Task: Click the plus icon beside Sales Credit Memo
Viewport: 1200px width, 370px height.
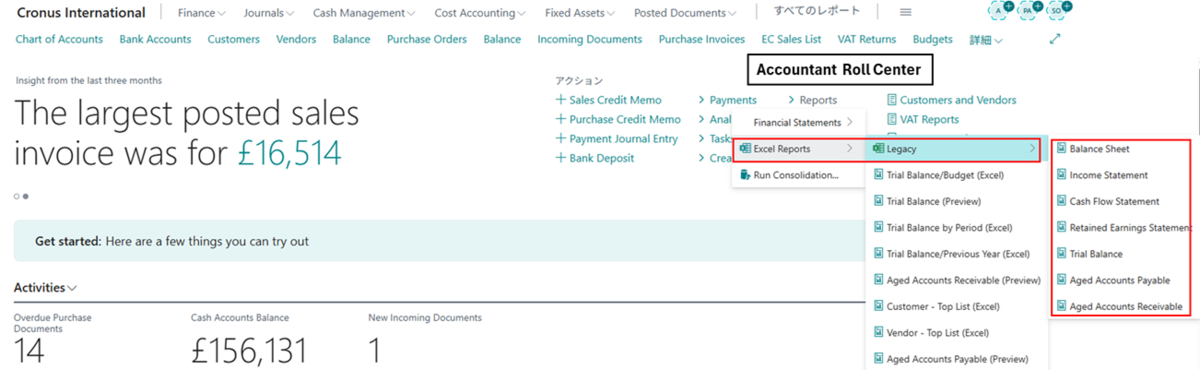Action: [x=561, y=100]
